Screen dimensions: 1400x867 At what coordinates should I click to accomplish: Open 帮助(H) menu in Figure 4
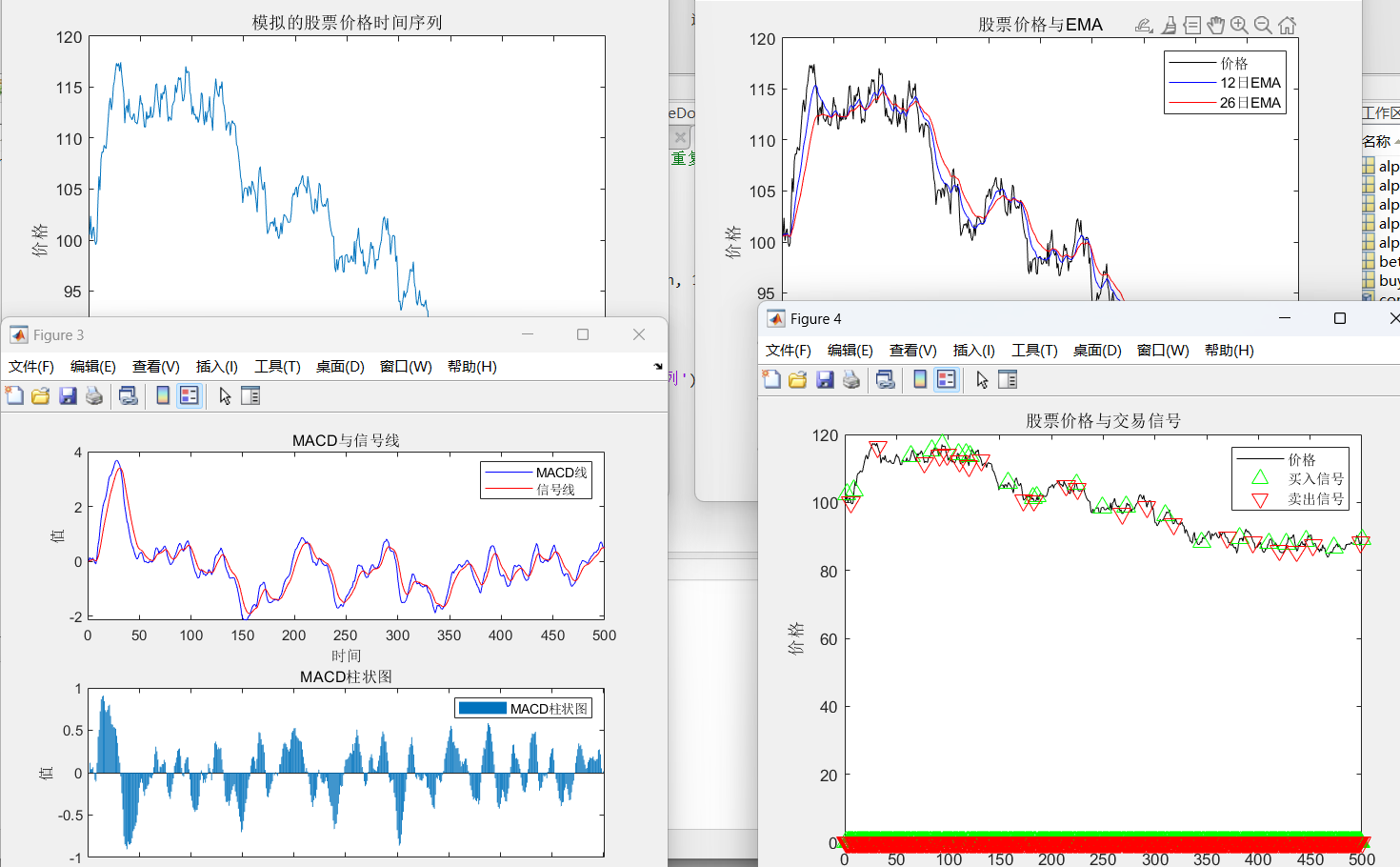click(x=1230, y=351)
